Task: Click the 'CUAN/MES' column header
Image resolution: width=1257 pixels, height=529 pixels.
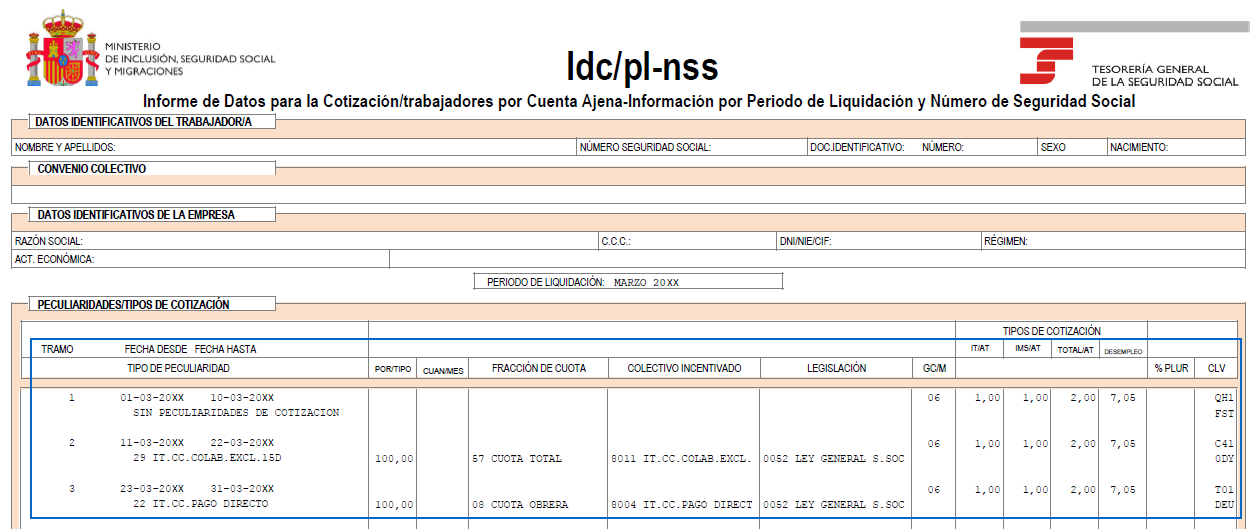Action: pyautogui.click(x=442, y=370)
